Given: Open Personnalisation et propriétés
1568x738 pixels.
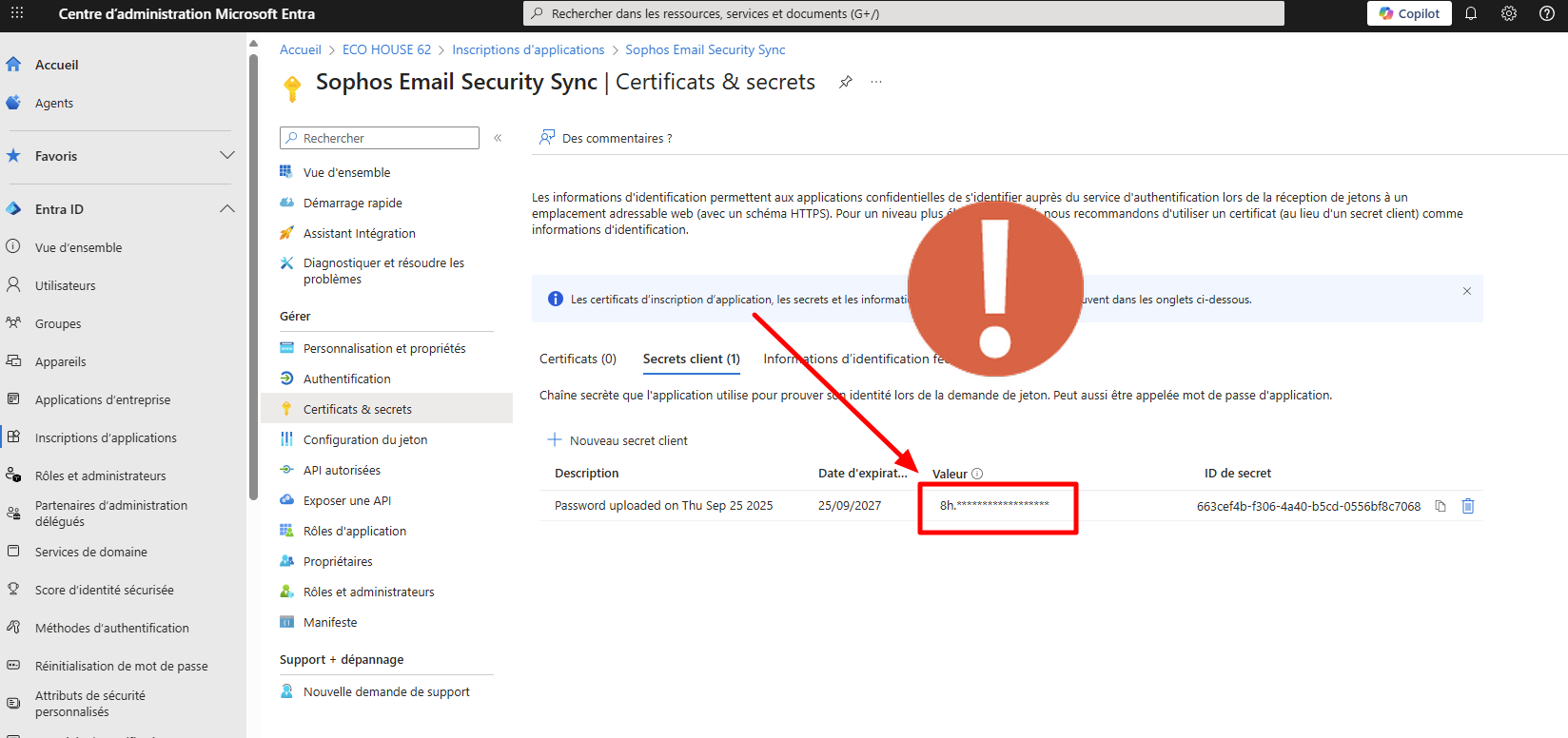Looking at the screenshot, I should point(386,348).
